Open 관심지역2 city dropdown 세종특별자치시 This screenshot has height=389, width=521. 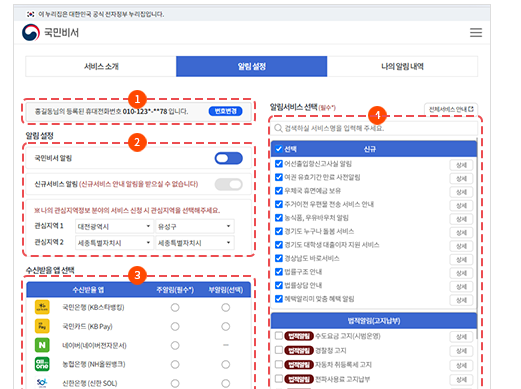(114, 243)
